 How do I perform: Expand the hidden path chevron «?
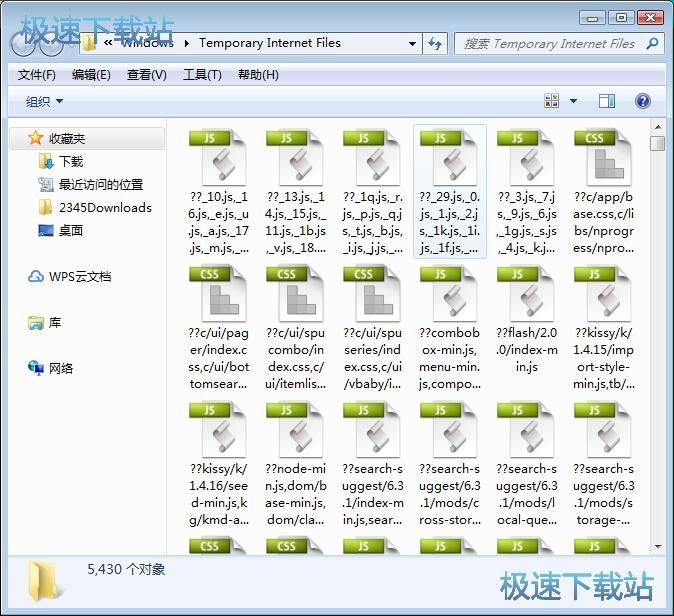point(108,43)
